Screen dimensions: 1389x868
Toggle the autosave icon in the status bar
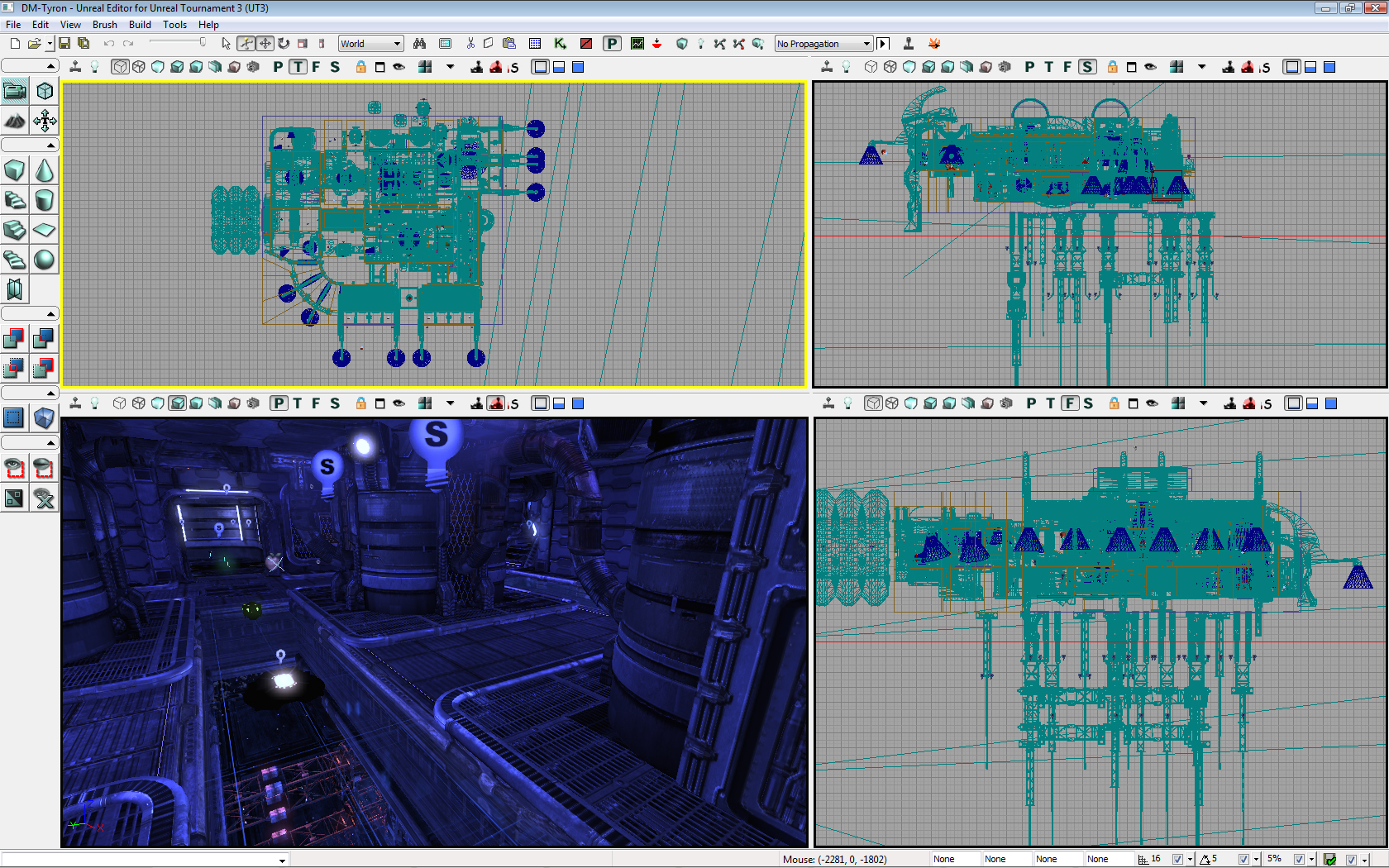(1329, 859)
